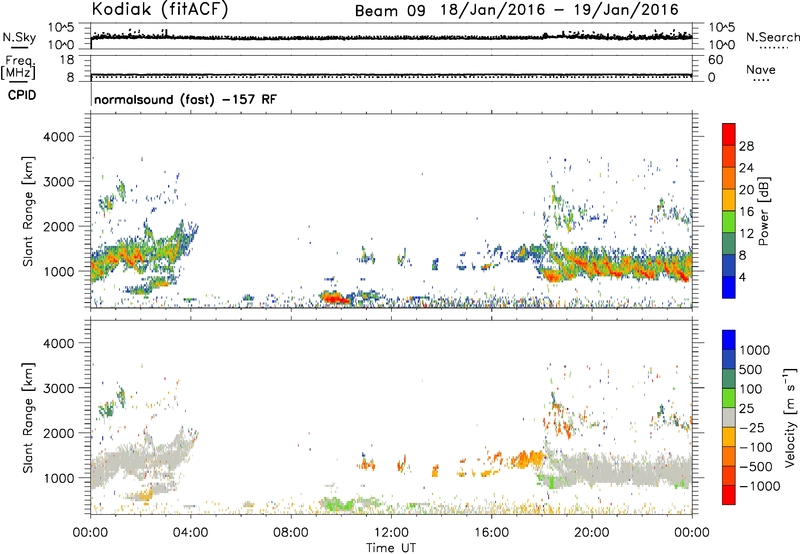Image resolution: width=800 pixels, height=554 pixels.
Task: Click the "24" power colorbar label
Action: coord(746,168)
